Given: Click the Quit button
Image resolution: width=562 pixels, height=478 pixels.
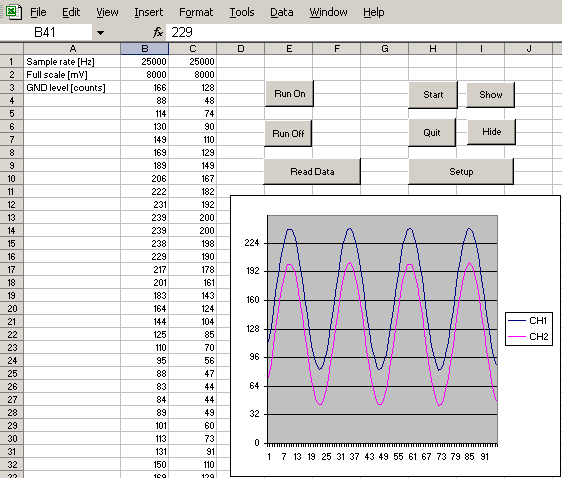Looking at the screenshot, I should 432,133.
